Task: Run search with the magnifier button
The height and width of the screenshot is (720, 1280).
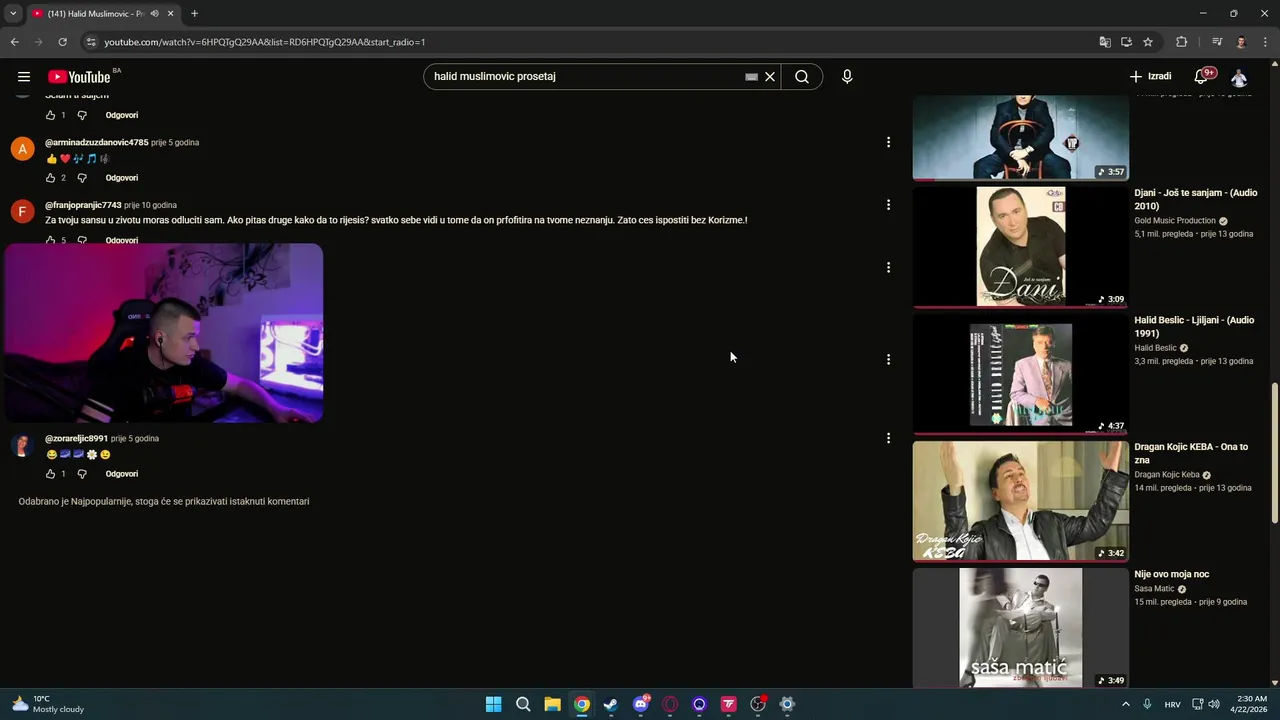Action: [802, 77]
